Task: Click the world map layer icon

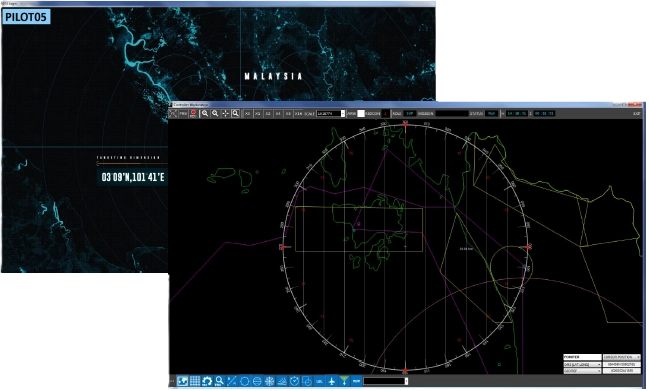Action: [183, 381]
